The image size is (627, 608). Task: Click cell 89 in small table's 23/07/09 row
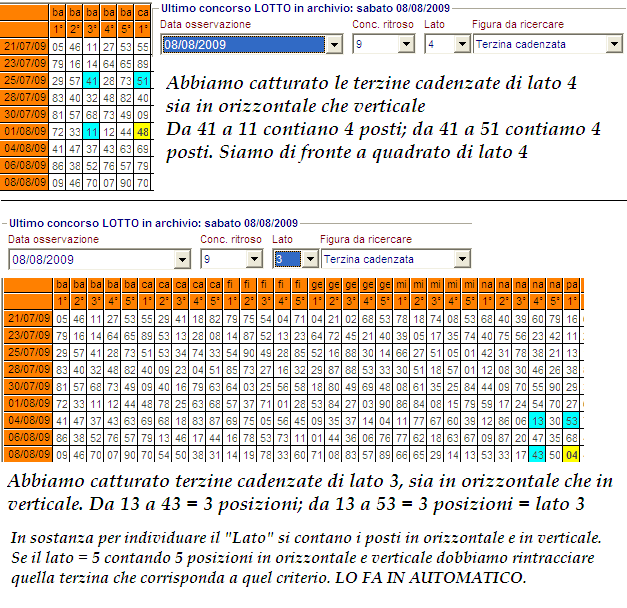(143, 64)
